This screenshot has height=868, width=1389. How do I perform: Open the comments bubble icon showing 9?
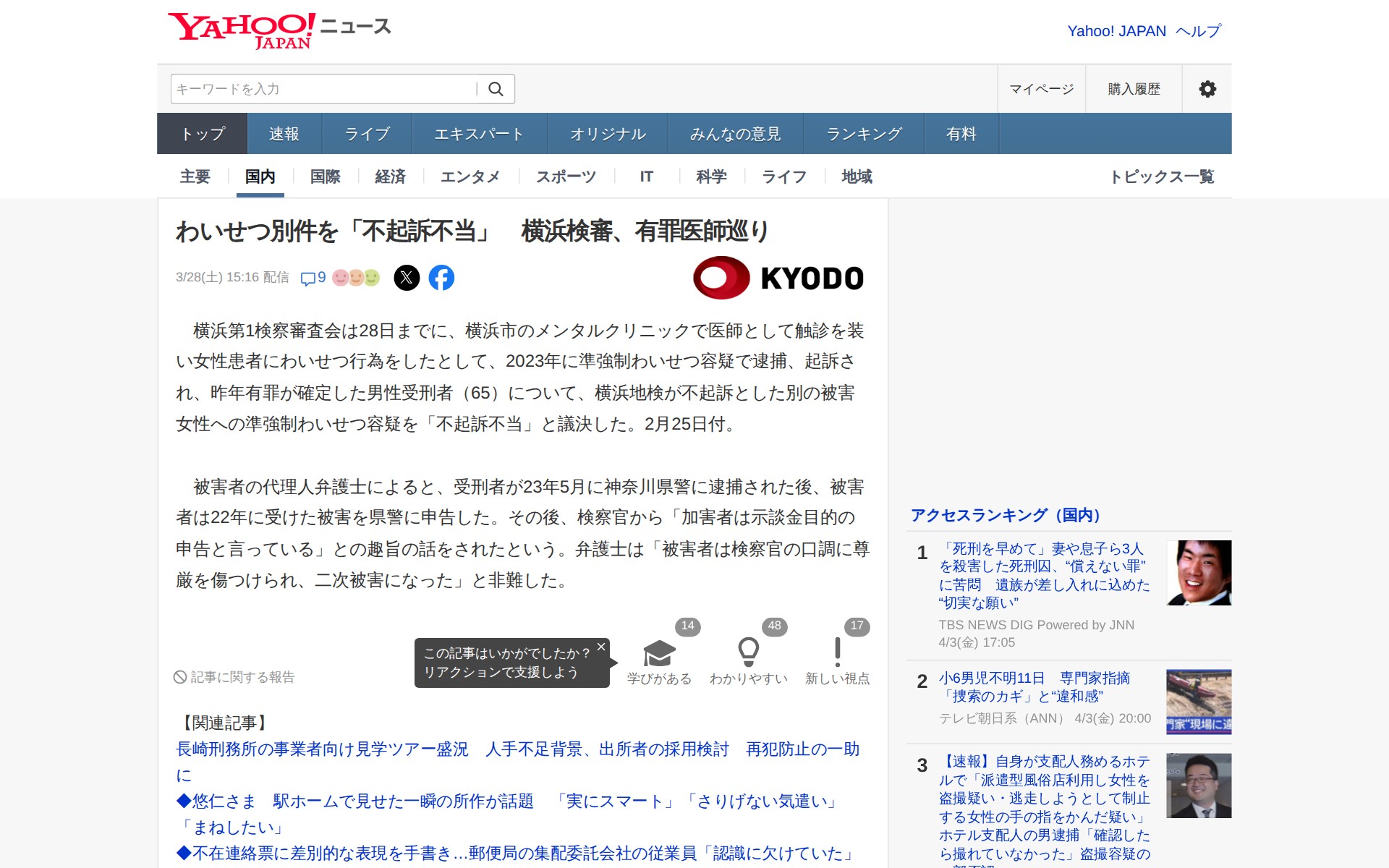313,278
